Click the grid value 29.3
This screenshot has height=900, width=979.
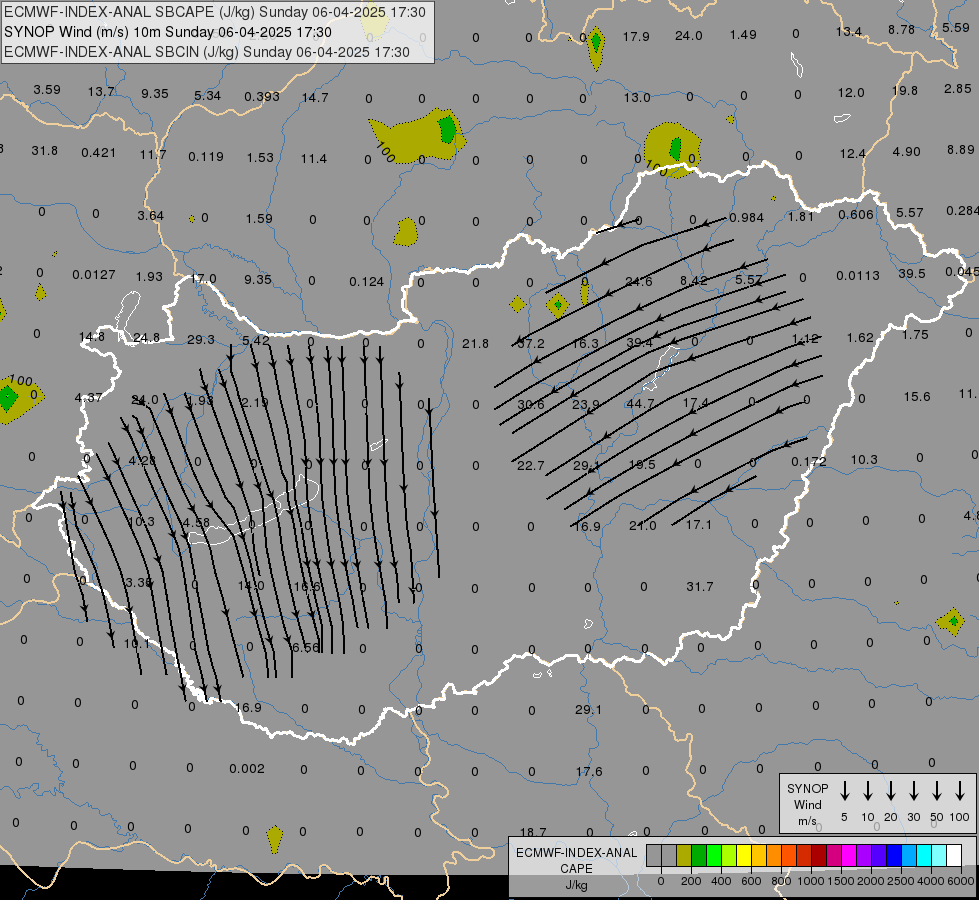pyautogui.click(x=200, y=339)
